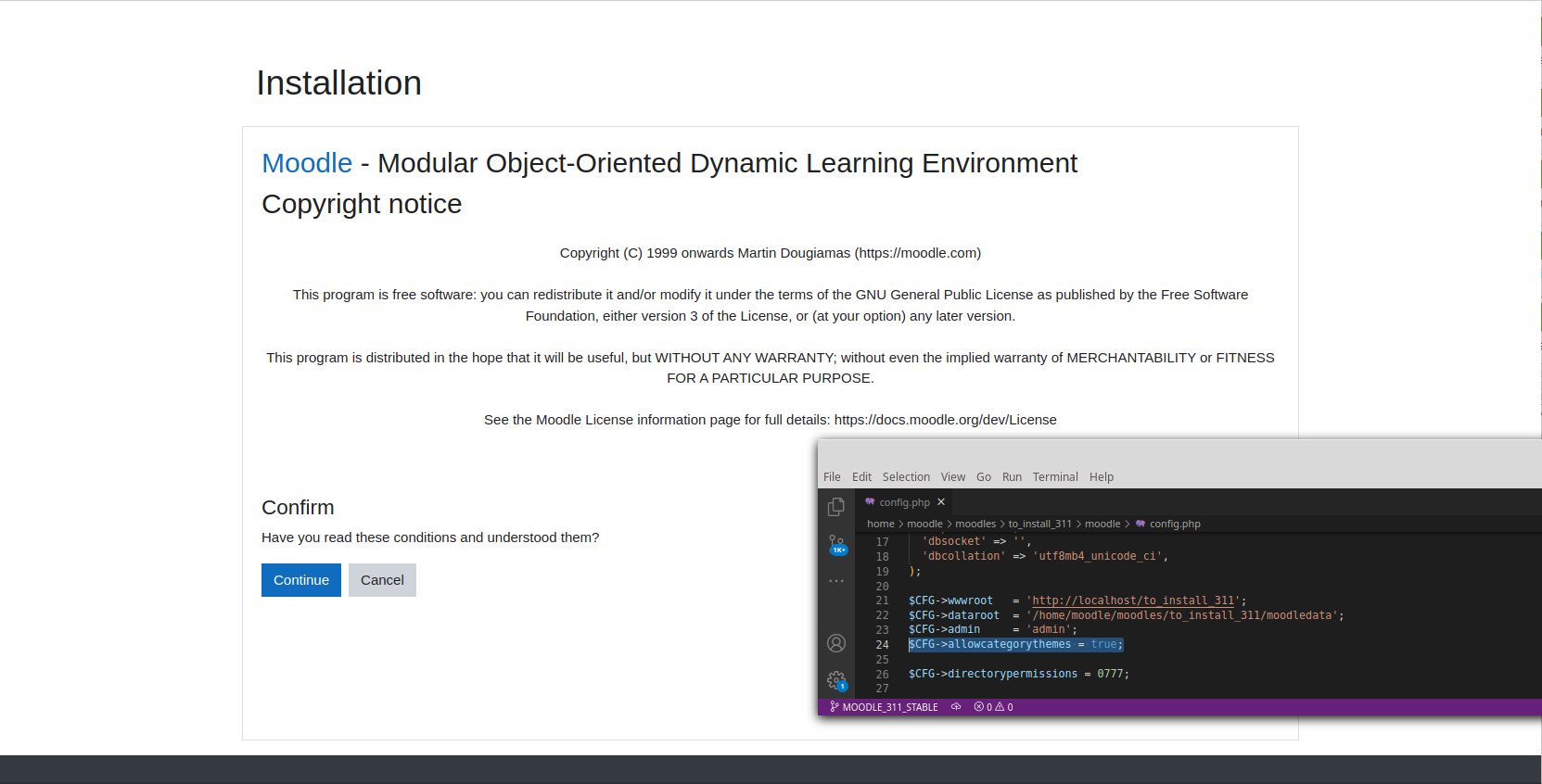Click 'config.php' in the breadcrumb

(1175, 525)
